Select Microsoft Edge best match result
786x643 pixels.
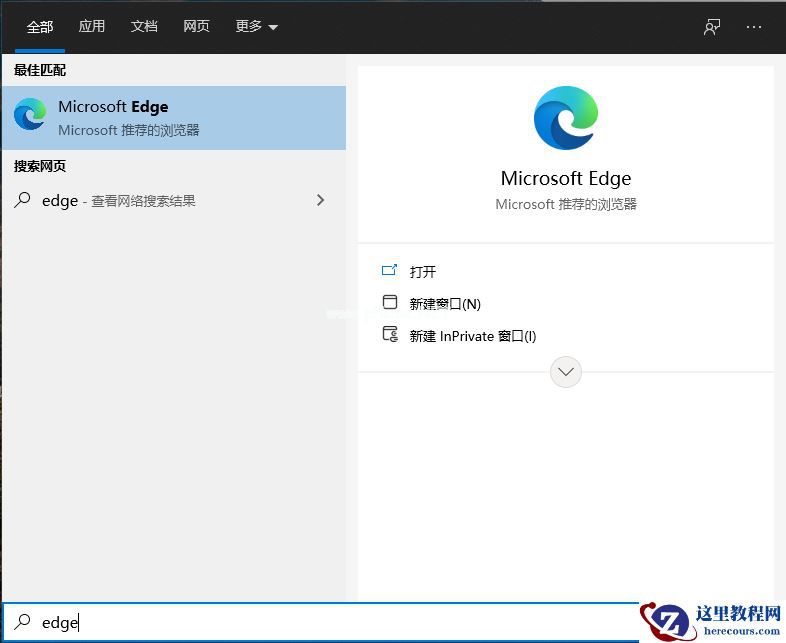(x=173, y=118)
